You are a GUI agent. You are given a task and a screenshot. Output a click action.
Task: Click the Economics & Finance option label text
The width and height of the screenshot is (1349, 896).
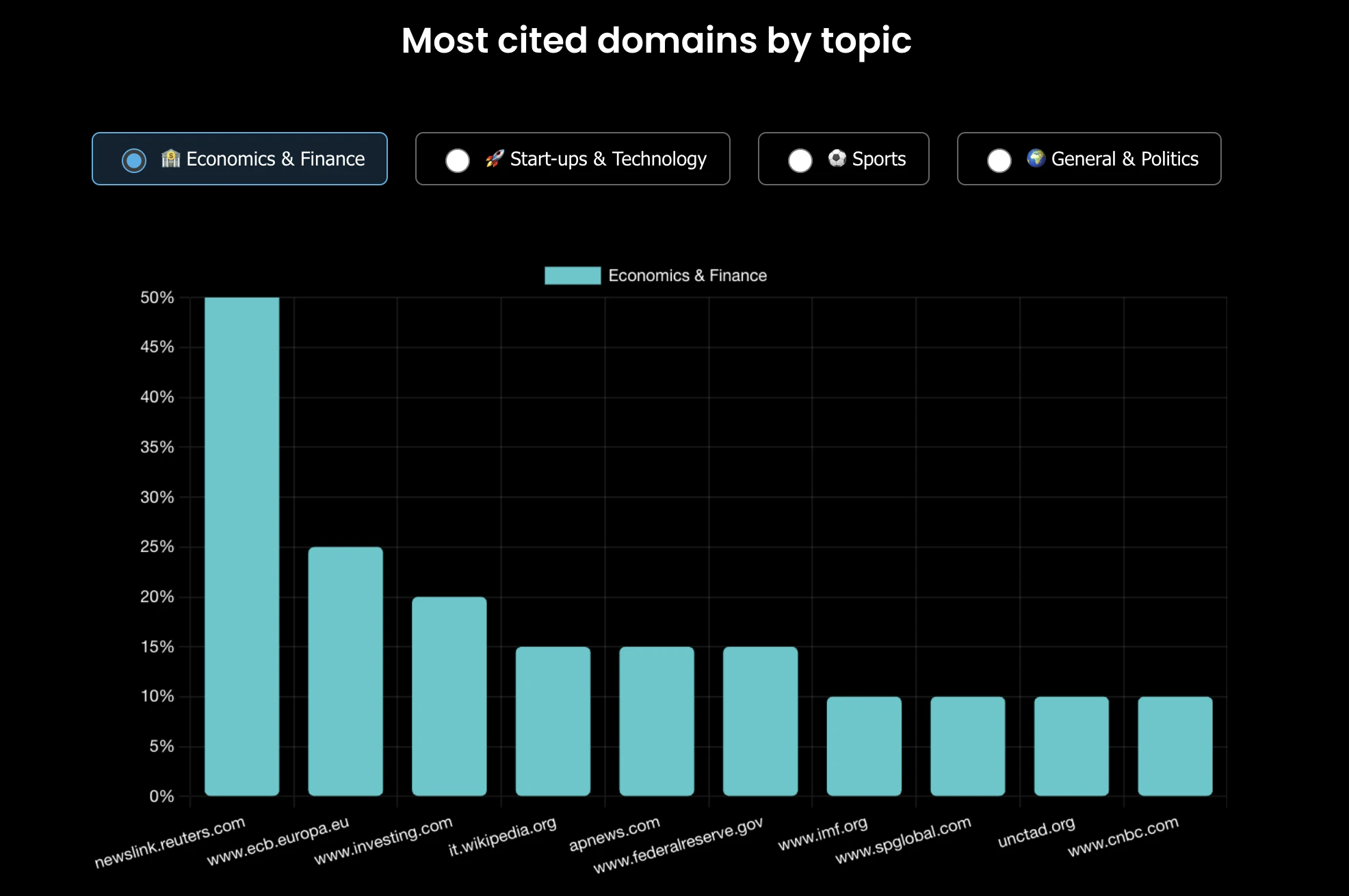[x=276, y=159]
